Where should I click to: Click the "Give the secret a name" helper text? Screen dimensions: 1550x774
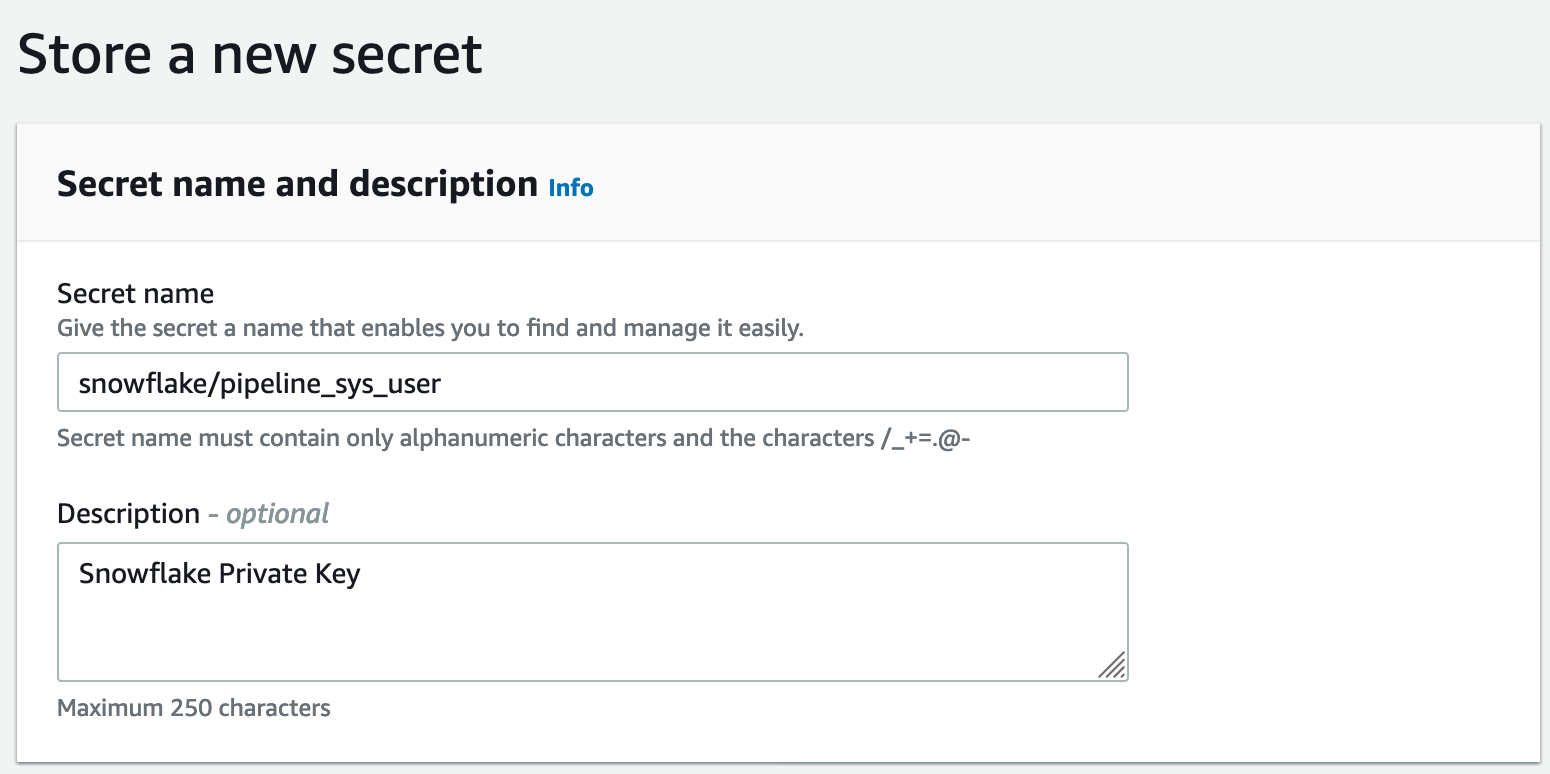tap(431, 328)
